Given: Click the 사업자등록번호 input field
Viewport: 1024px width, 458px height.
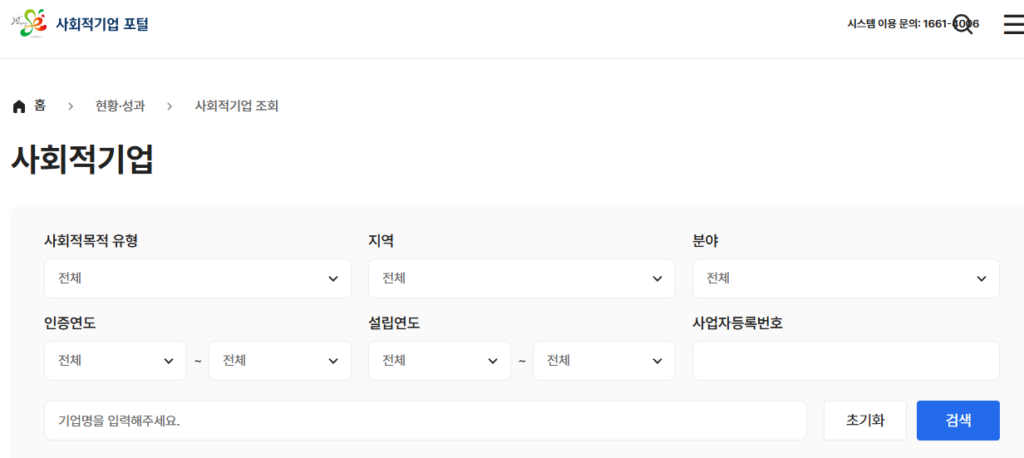Looking at the screenshot, I should pos(845,361).
